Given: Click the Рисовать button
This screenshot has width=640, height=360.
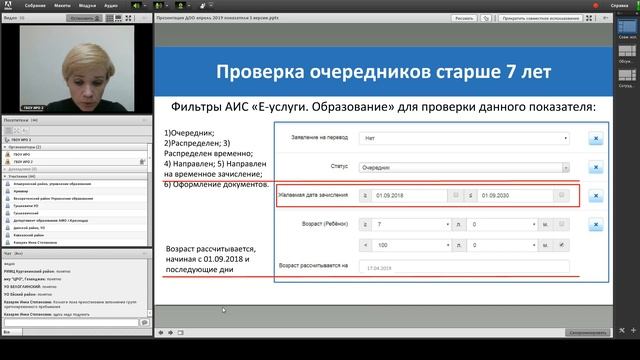Looking at the screenshot, I should tap(464, 18).
